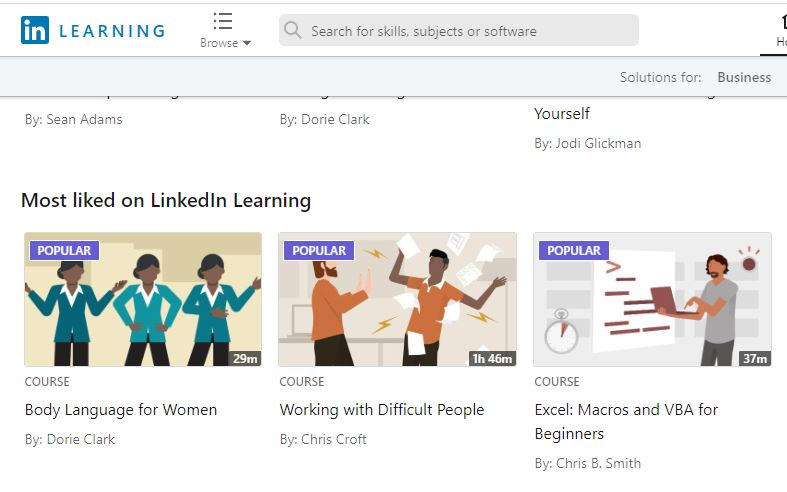Image resolution: width=787 pixels, height=492 pixels.
Task: Open the Body Language for Women title
Action: (121, 410)
